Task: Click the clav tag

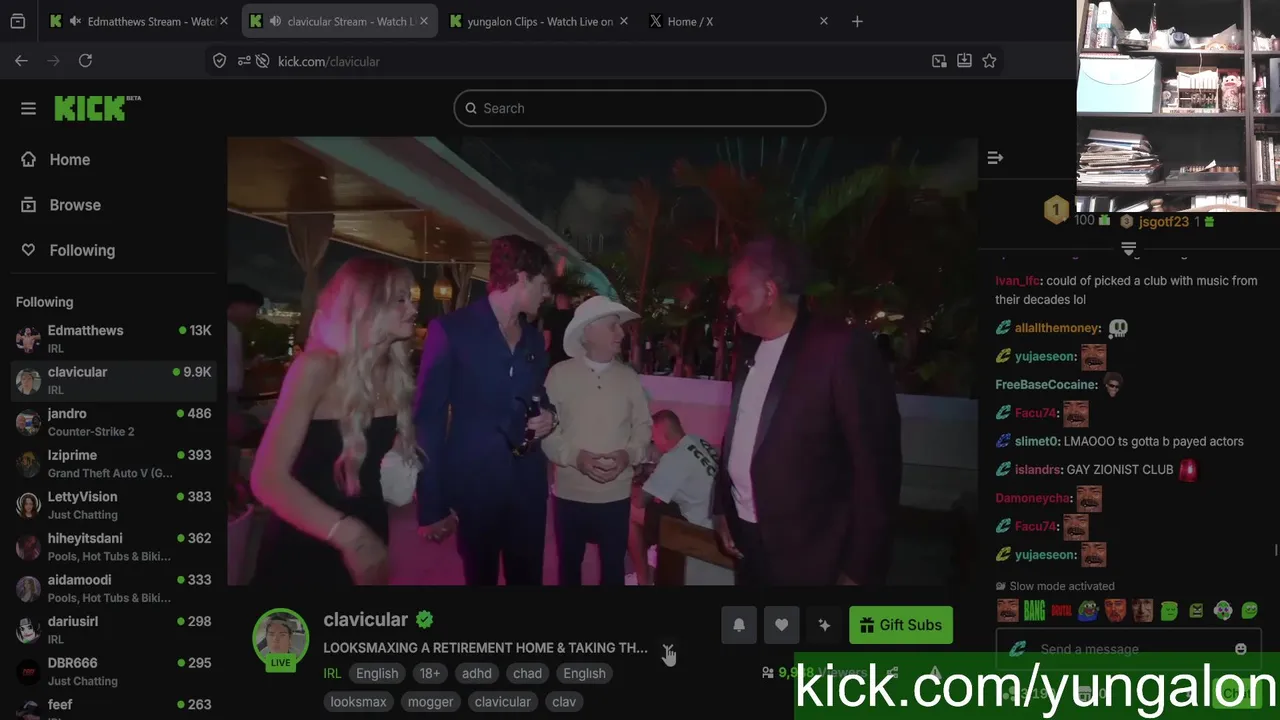Action: [564, 701]
